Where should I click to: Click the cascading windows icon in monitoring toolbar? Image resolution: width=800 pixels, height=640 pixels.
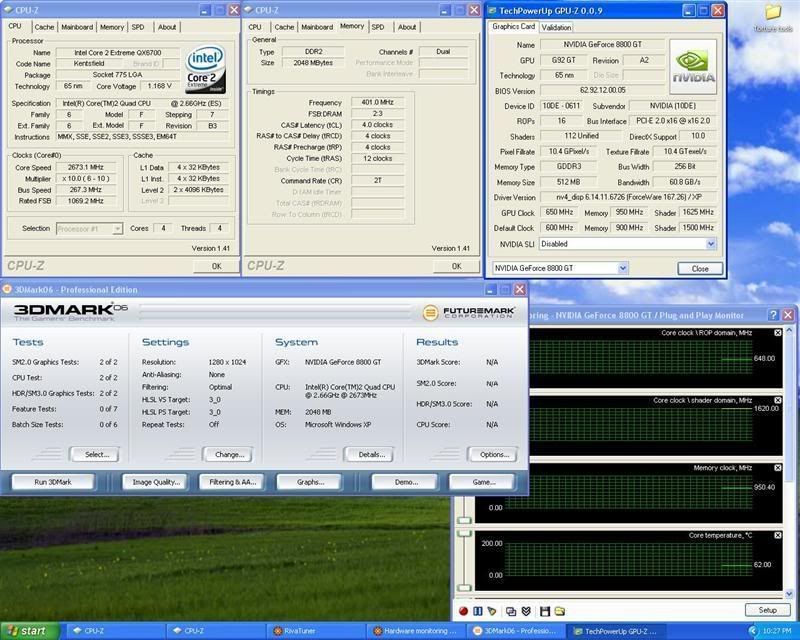click(x=511, y=610)
